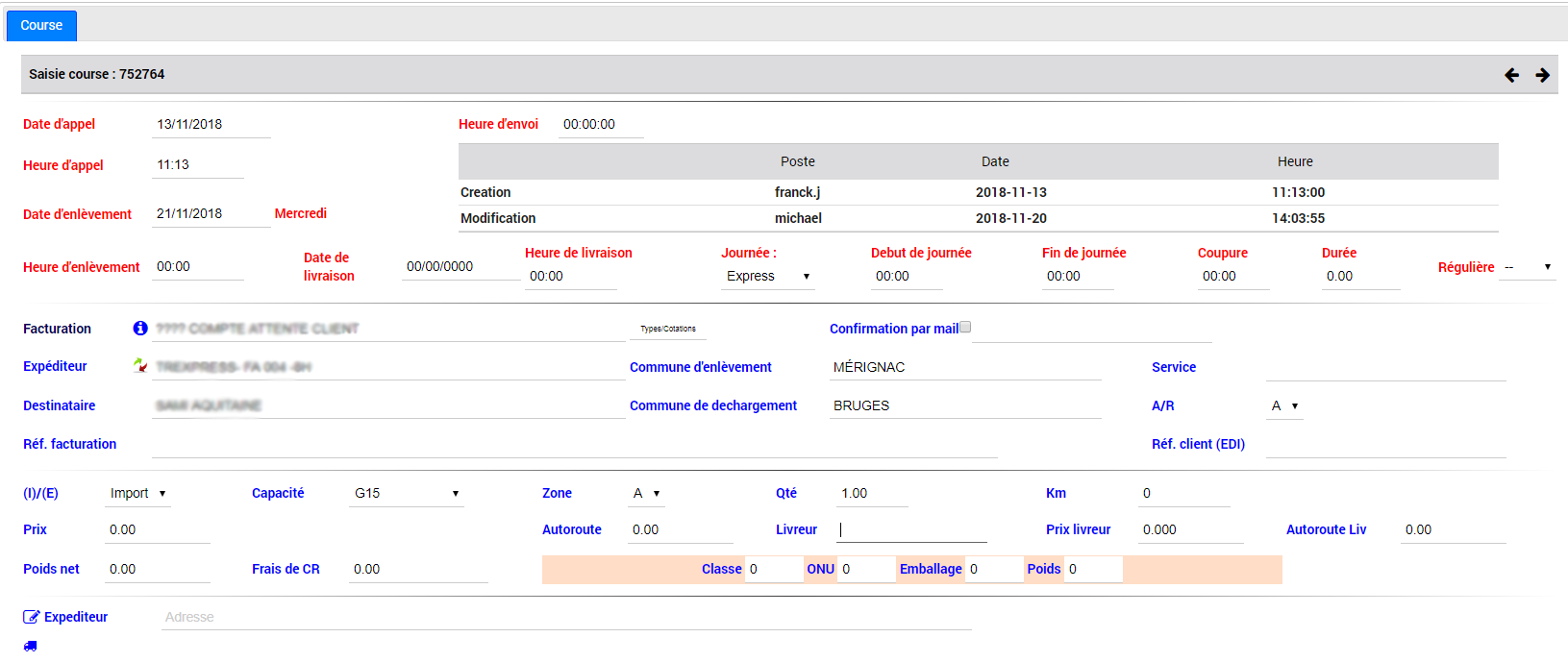
Task: Click the Réf. facturation field
Action: tap(575, 445)
